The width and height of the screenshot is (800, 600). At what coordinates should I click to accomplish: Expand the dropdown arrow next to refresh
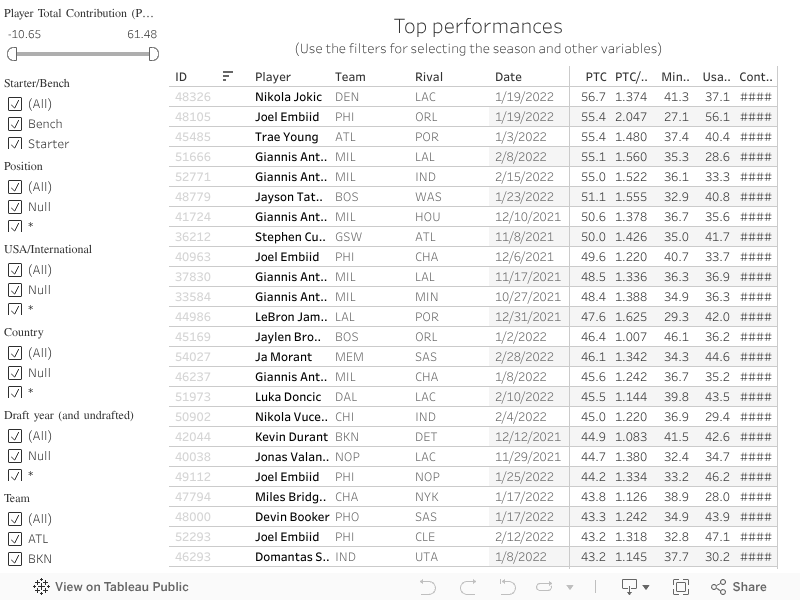(570, 588)
